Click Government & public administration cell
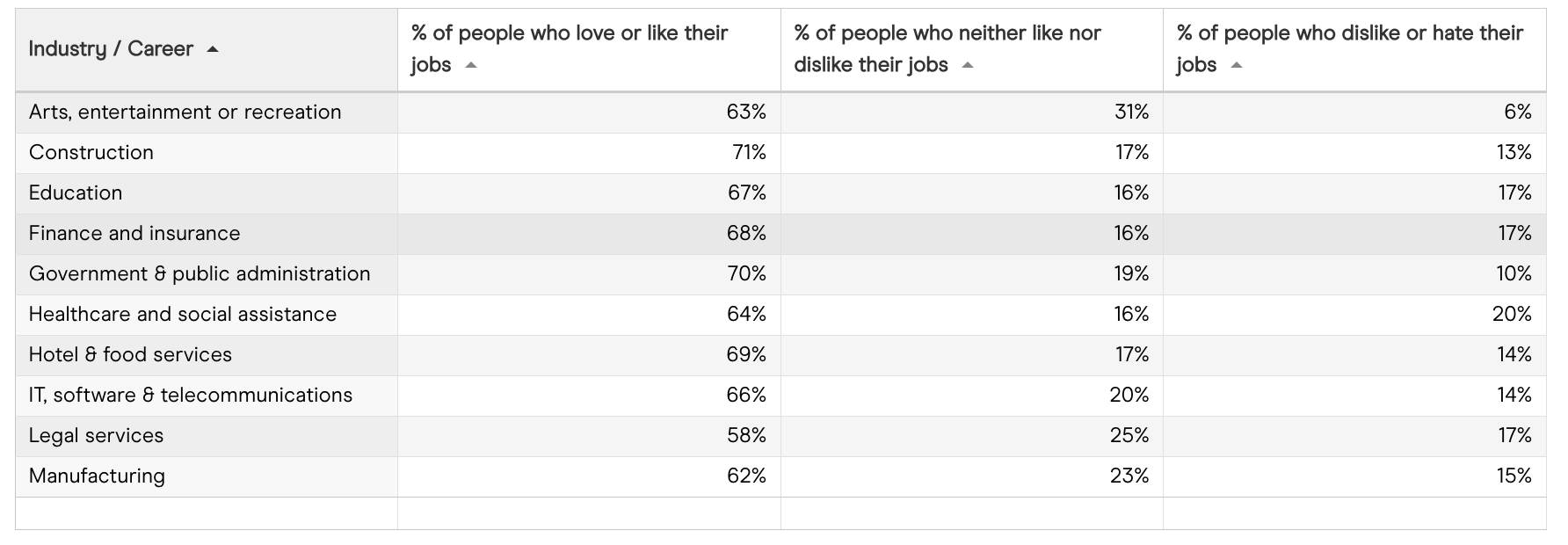Image resolution: width=1568 pixels, height=545 pixels. (200, 274)
